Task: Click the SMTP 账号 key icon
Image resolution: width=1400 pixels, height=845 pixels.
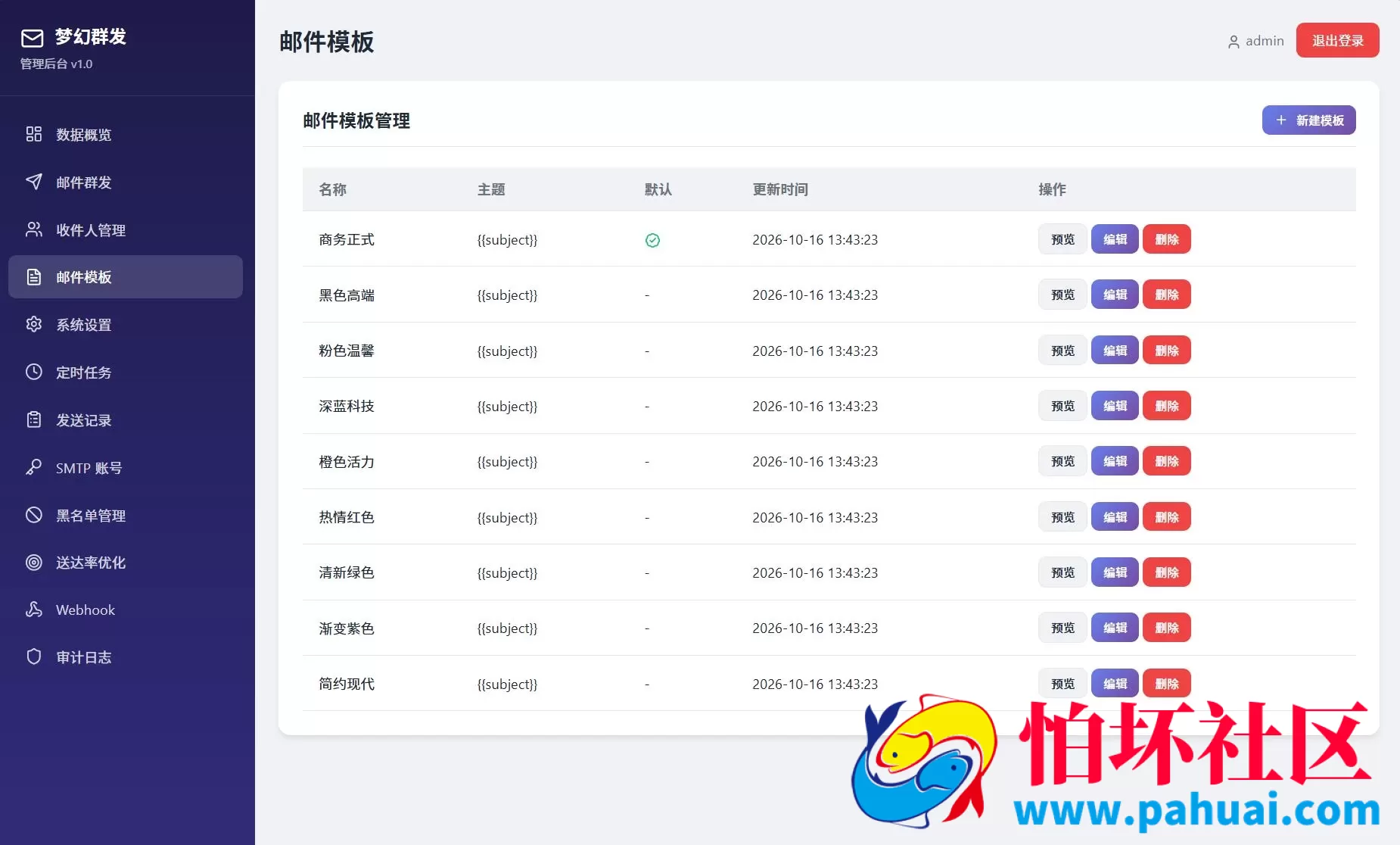Action: (x=34, y=467)
